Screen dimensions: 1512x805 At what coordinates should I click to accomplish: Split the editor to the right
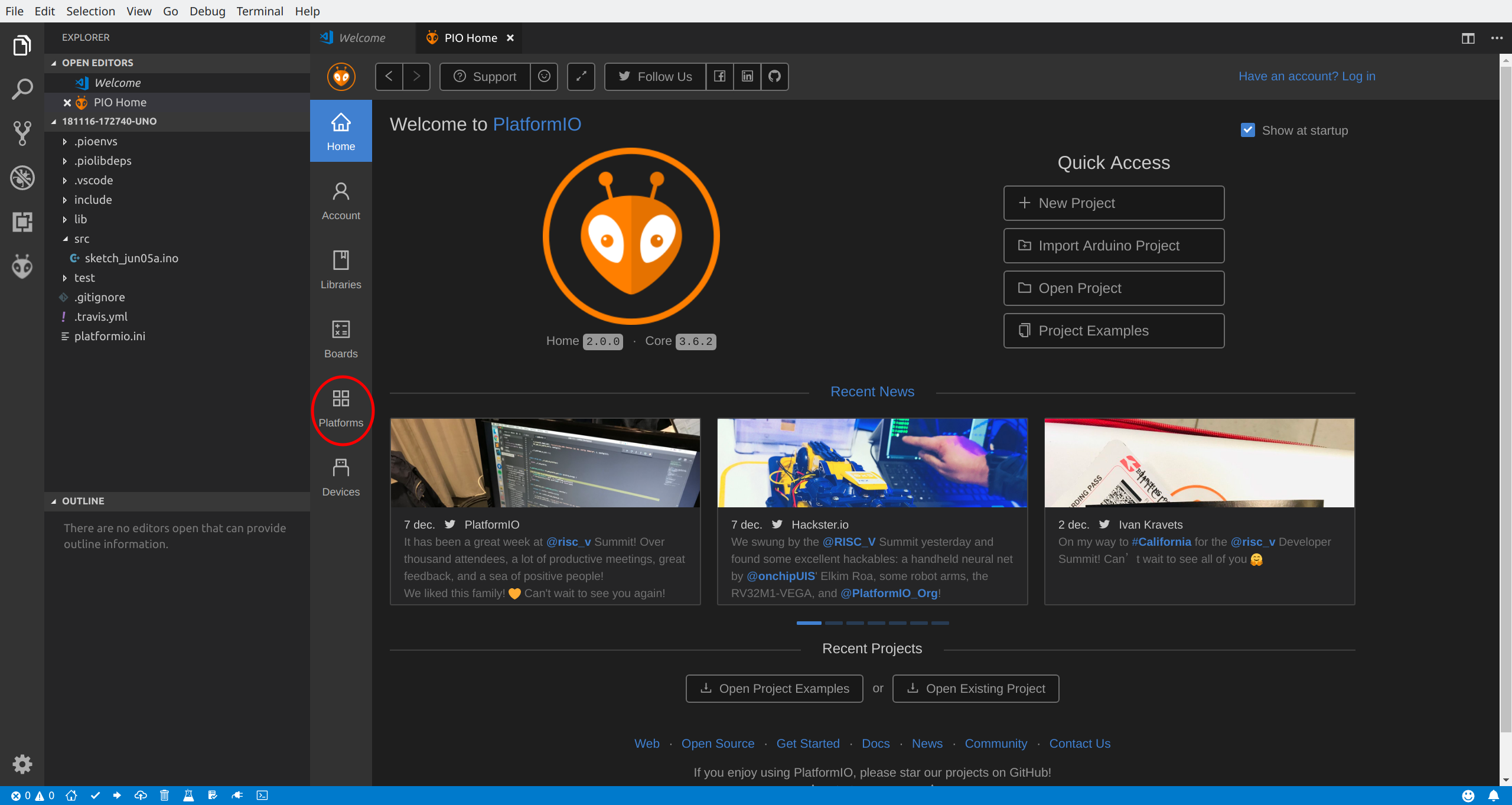point(1468,38)
